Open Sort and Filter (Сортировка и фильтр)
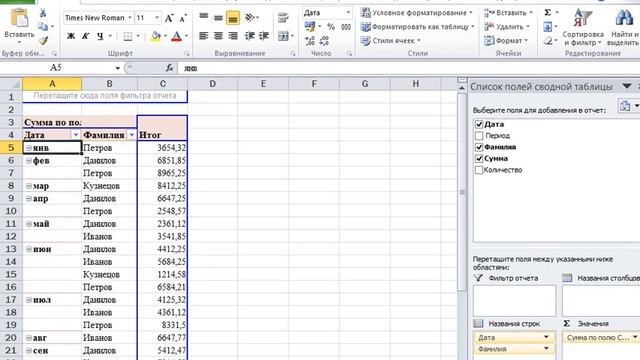Viewport: 640px width, 360px height. 583,27
